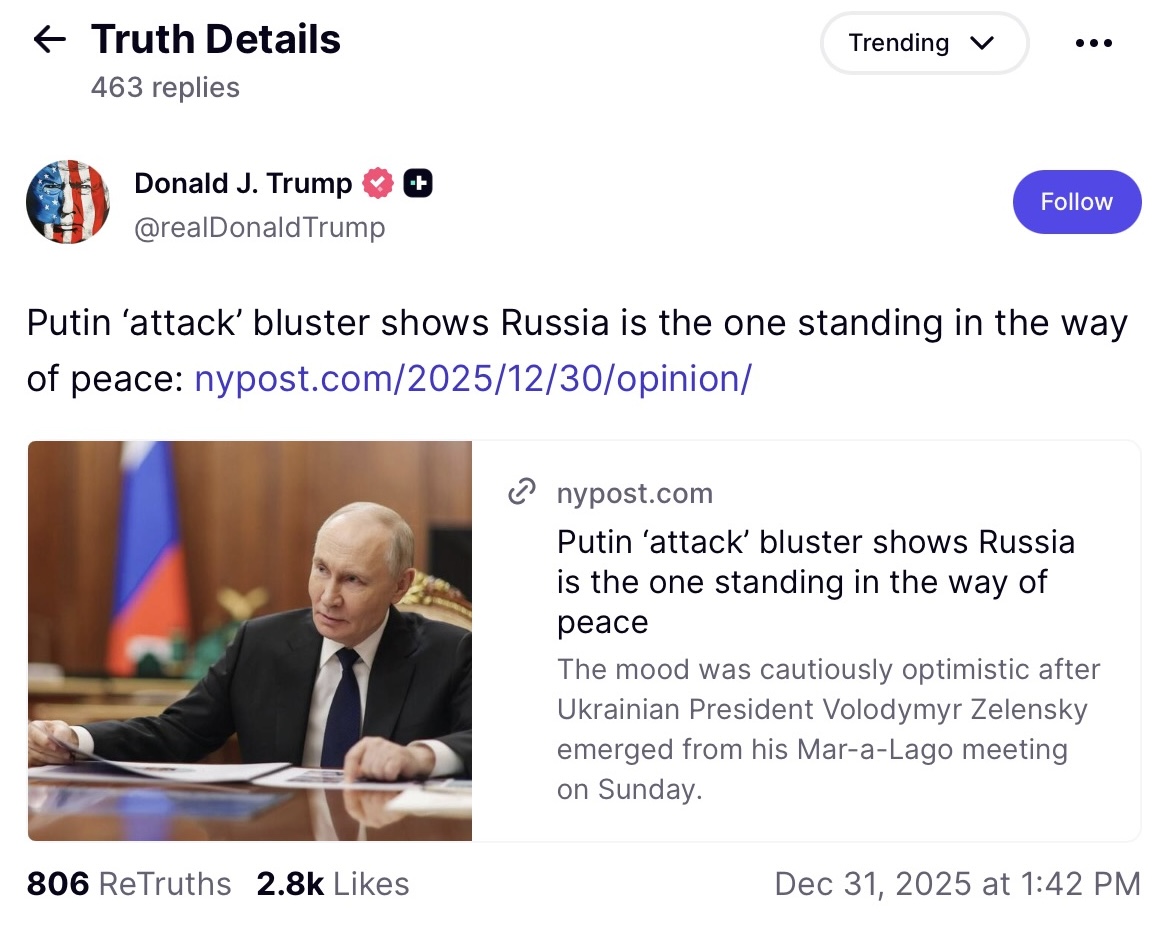The width and height of the screenshot is (1174, 929).
Task: Open the Putin 'attack' bluster headline
Action: 815,581
